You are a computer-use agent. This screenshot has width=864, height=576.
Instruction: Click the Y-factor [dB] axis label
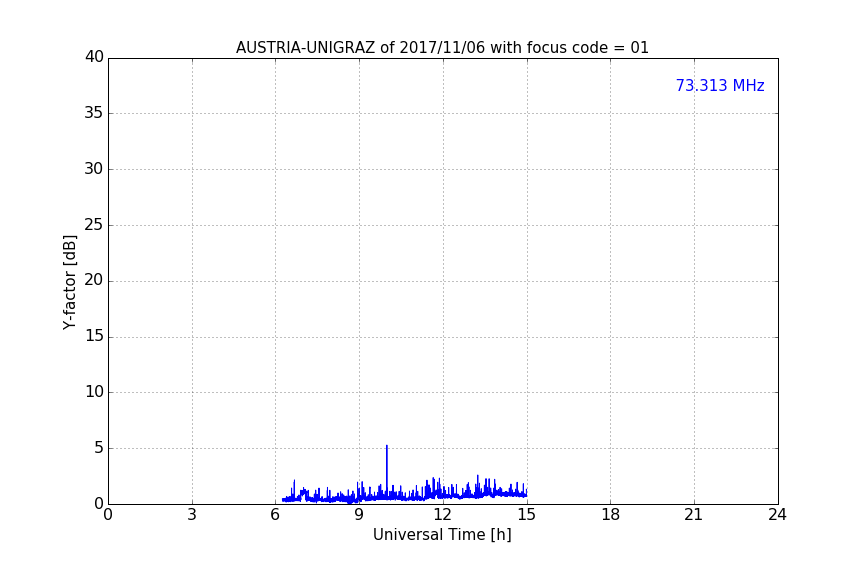[70, 282]
